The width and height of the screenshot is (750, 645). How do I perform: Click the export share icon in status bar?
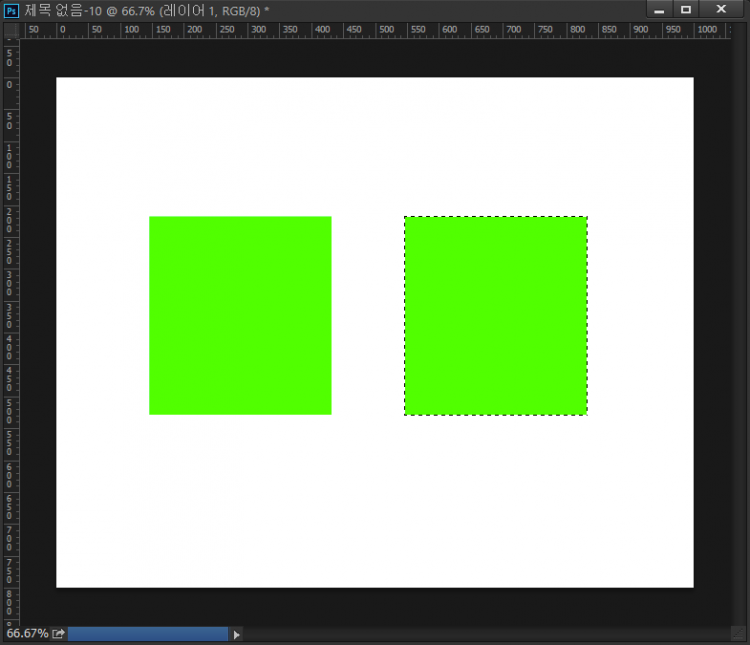58,634
